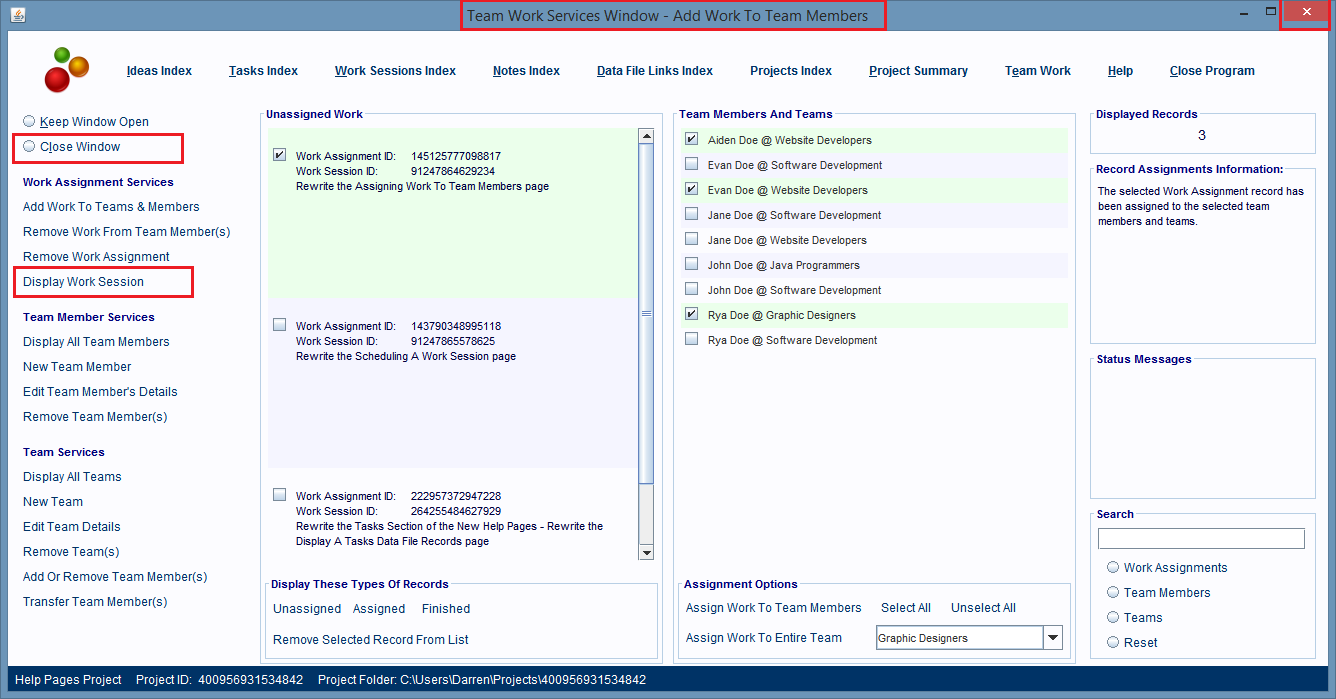Open the team selection dropdown showing Graphic Designers
This screenshot has width=1336, height=699.
coord(1053,637)
